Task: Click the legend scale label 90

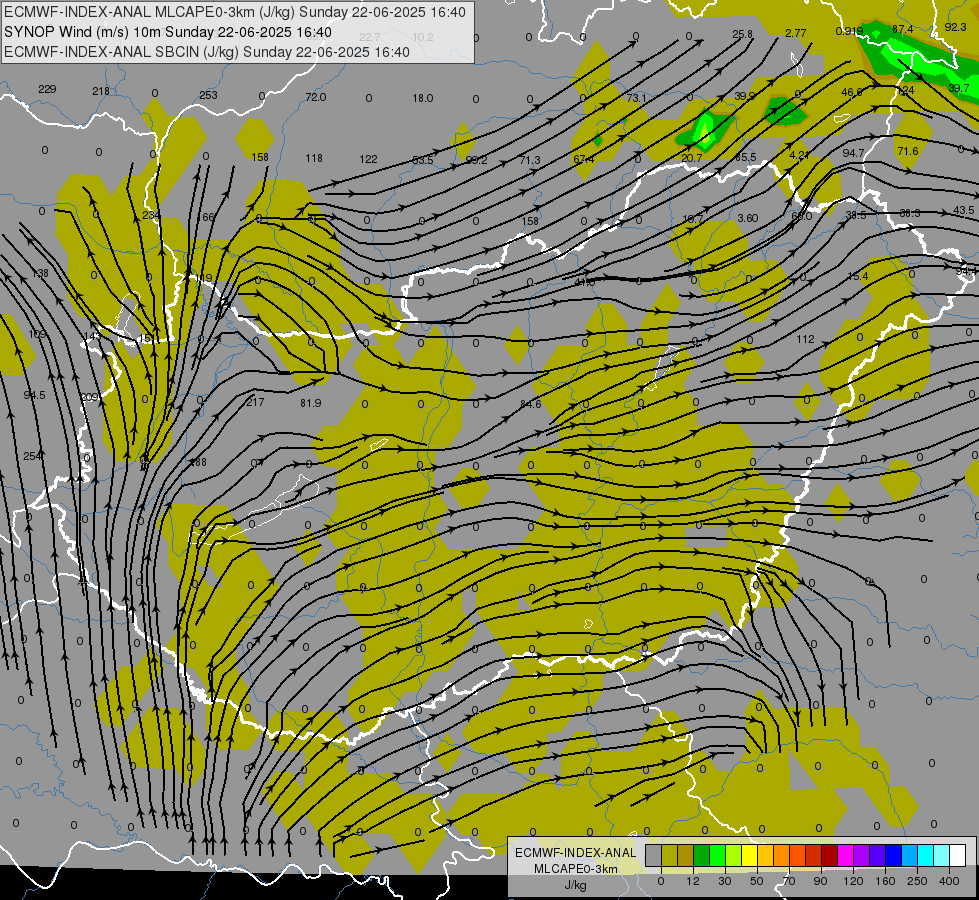Action: click(x=820, y=881)
